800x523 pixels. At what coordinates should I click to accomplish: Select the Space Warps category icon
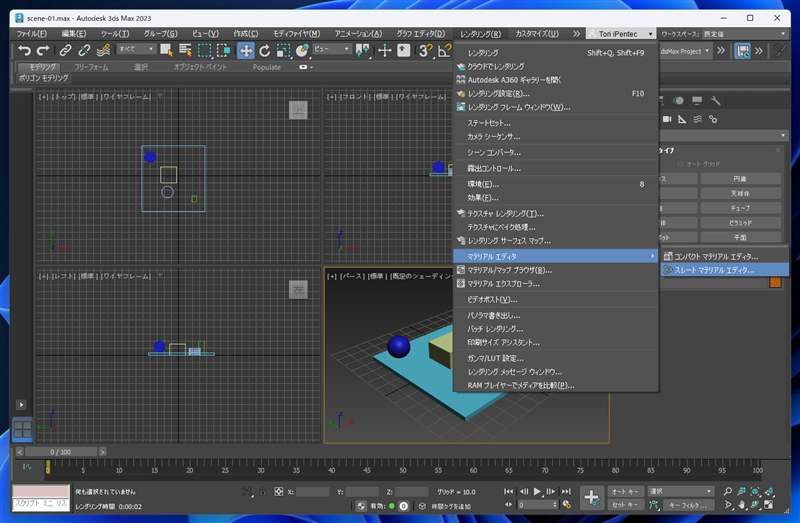click(697, 119)
